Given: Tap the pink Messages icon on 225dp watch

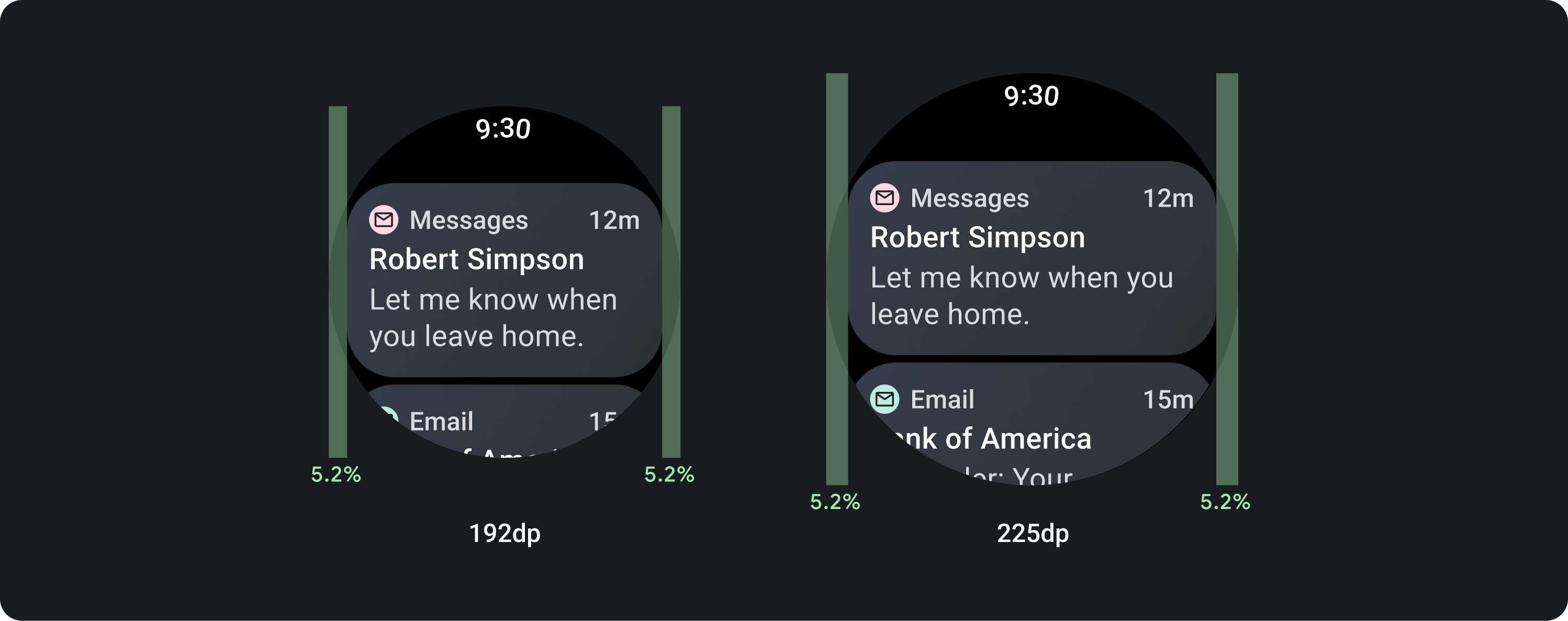Looking at the screenshot, I should click(x=884, y=198).
